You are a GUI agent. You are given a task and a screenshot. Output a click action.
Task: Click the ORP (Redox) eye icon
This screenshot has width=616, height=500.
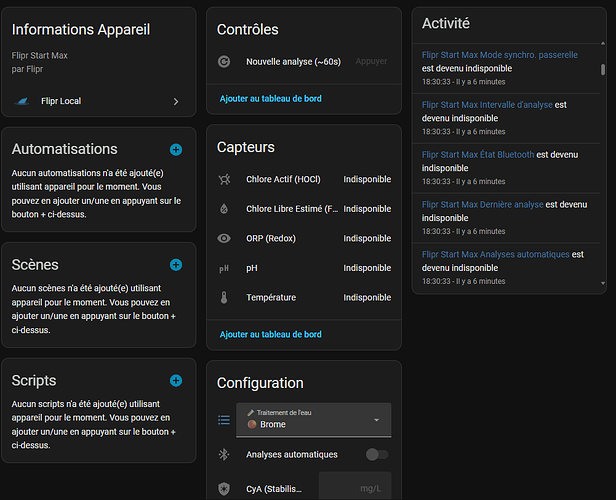coord(224,238)
